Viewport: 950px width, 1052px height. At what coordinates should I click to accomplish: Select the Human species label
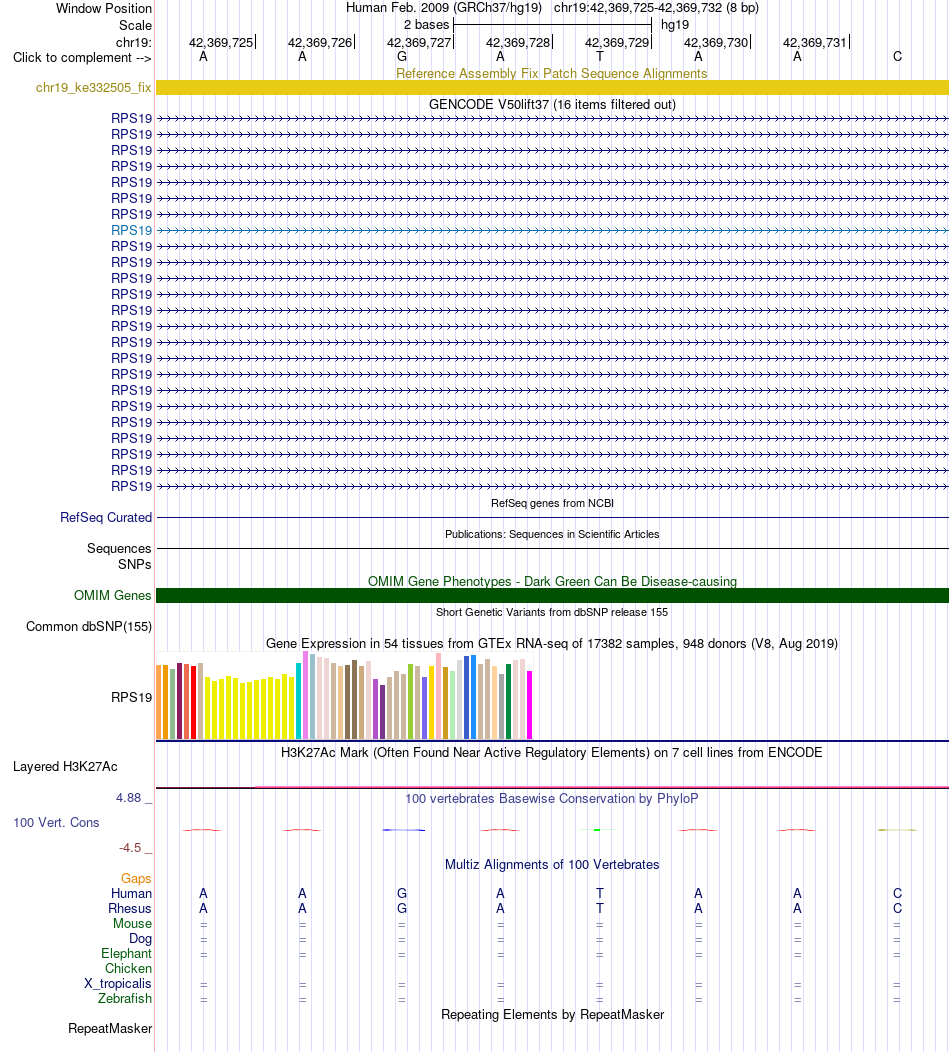point(131,894)
